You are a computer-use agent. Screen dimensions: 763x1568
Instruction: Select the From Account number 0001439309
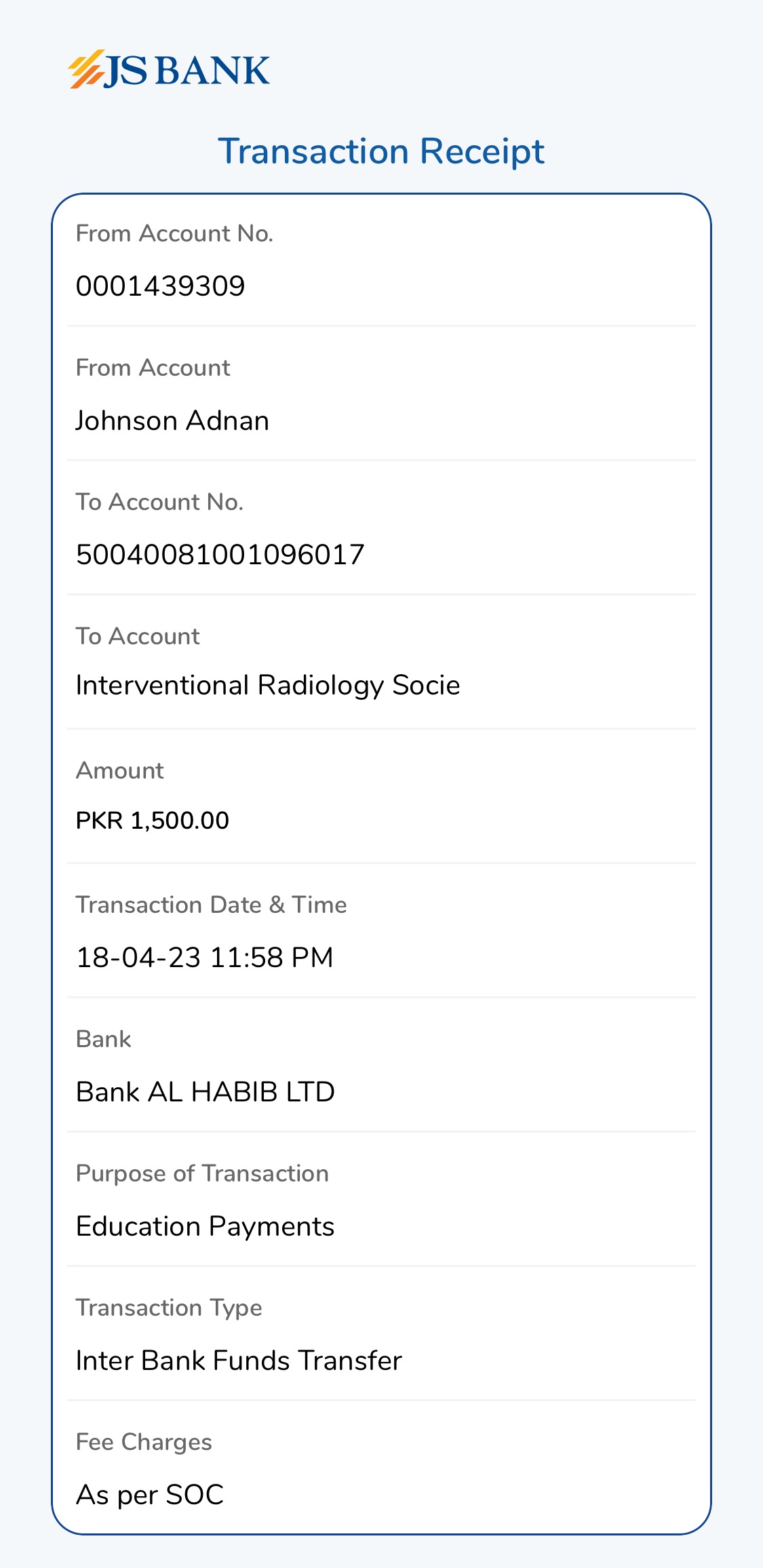coord(160,286)
